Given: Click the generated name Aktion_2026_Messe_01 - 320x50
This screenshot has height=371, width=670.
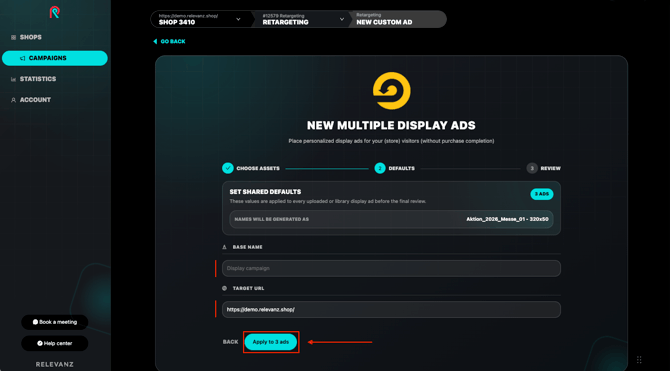Looking at the screenshot, I should 507,219.
